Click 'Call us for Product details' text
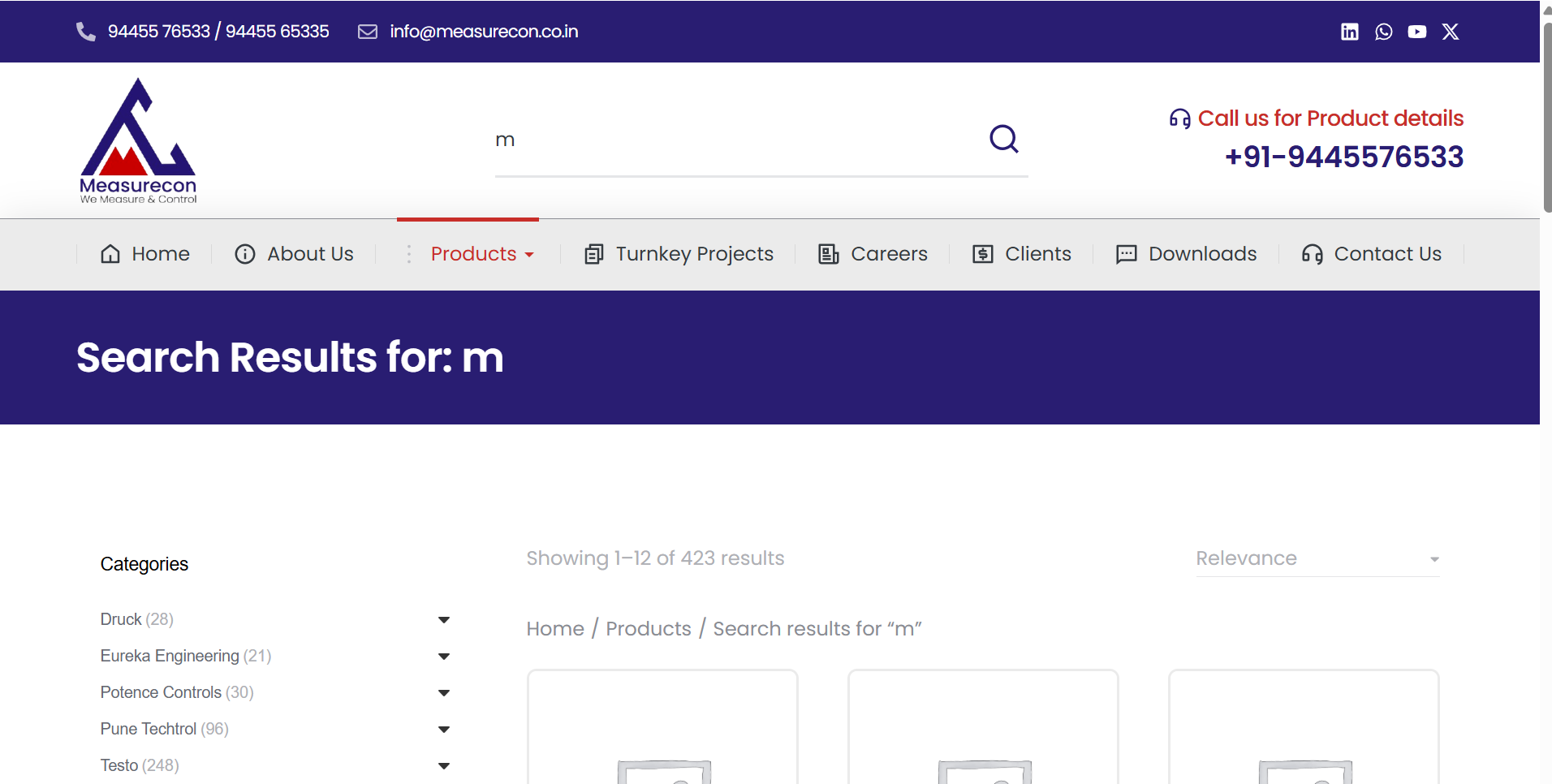 pyautogui.click(x=1331, y=118)
